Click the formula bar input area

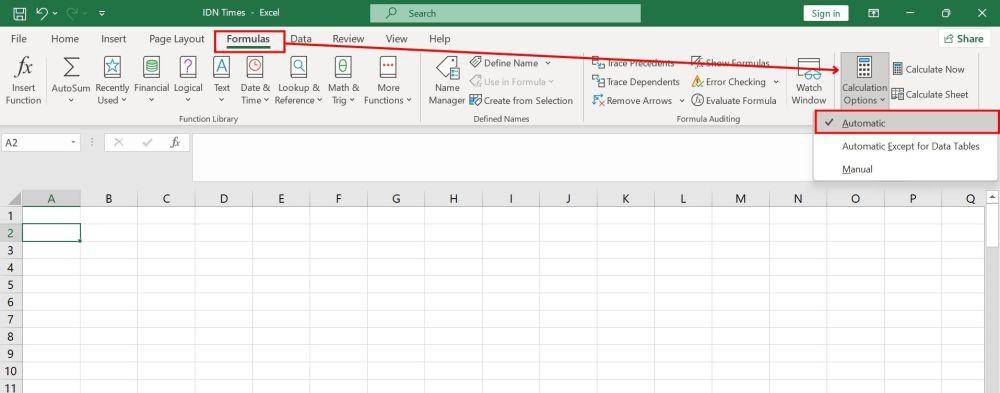tap(502, 157)
